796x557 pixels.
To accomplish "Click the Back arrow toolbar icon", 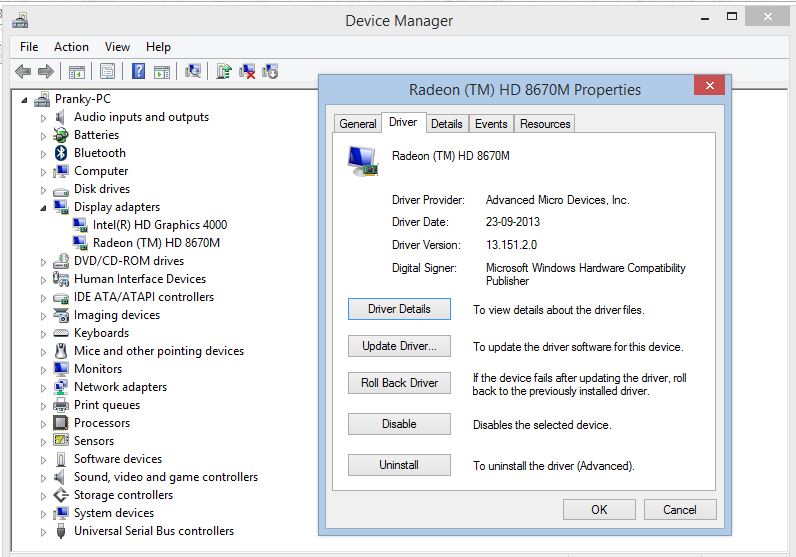I will [23, 71].
